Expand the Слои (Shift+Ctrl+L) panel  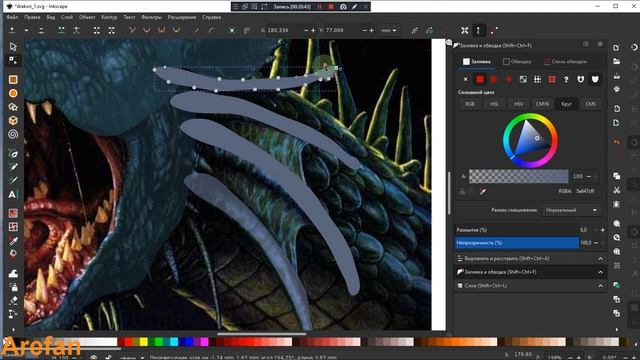point(600,286)
